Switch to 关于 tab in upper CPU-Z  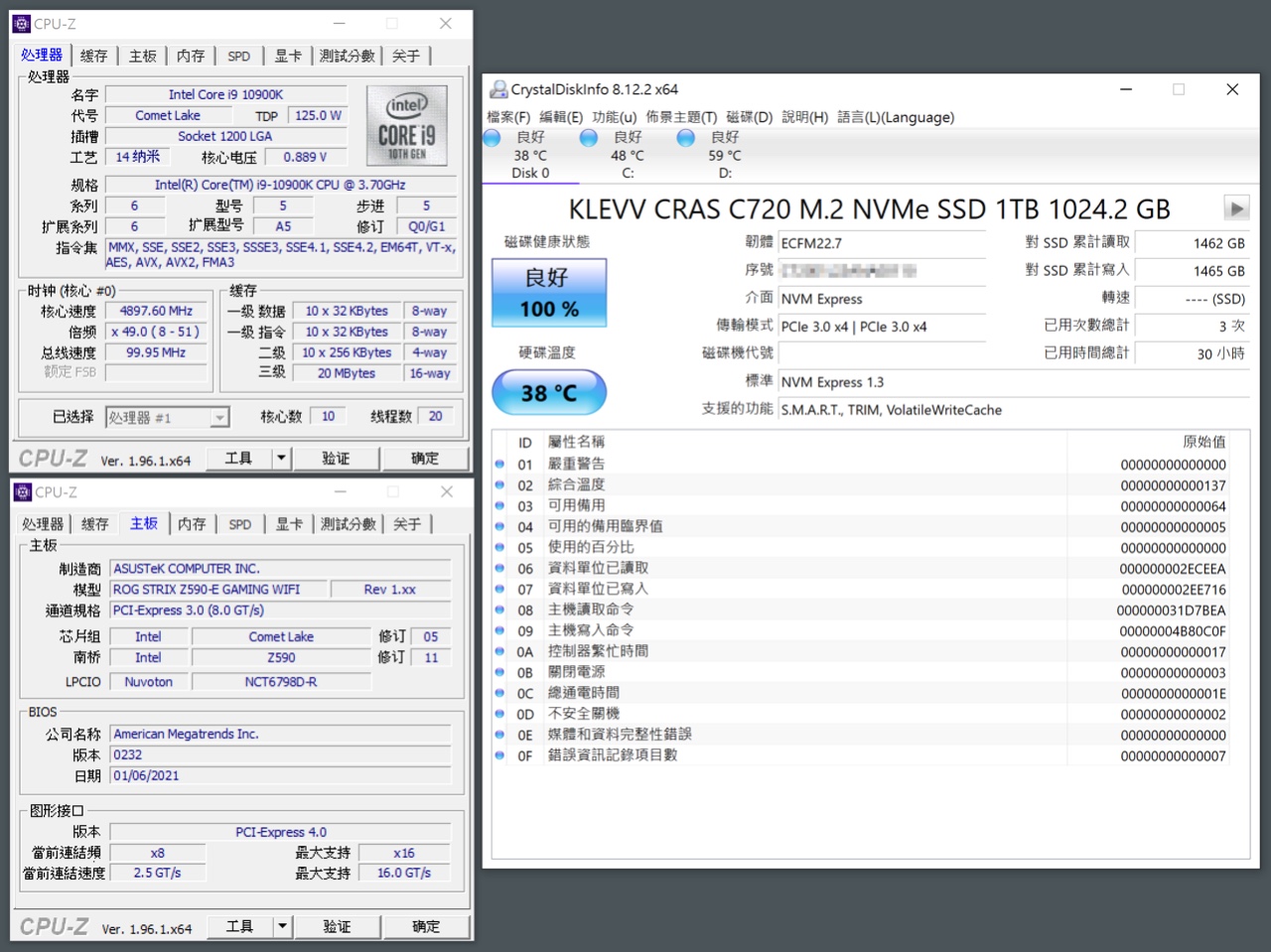(x=406, y=56)
